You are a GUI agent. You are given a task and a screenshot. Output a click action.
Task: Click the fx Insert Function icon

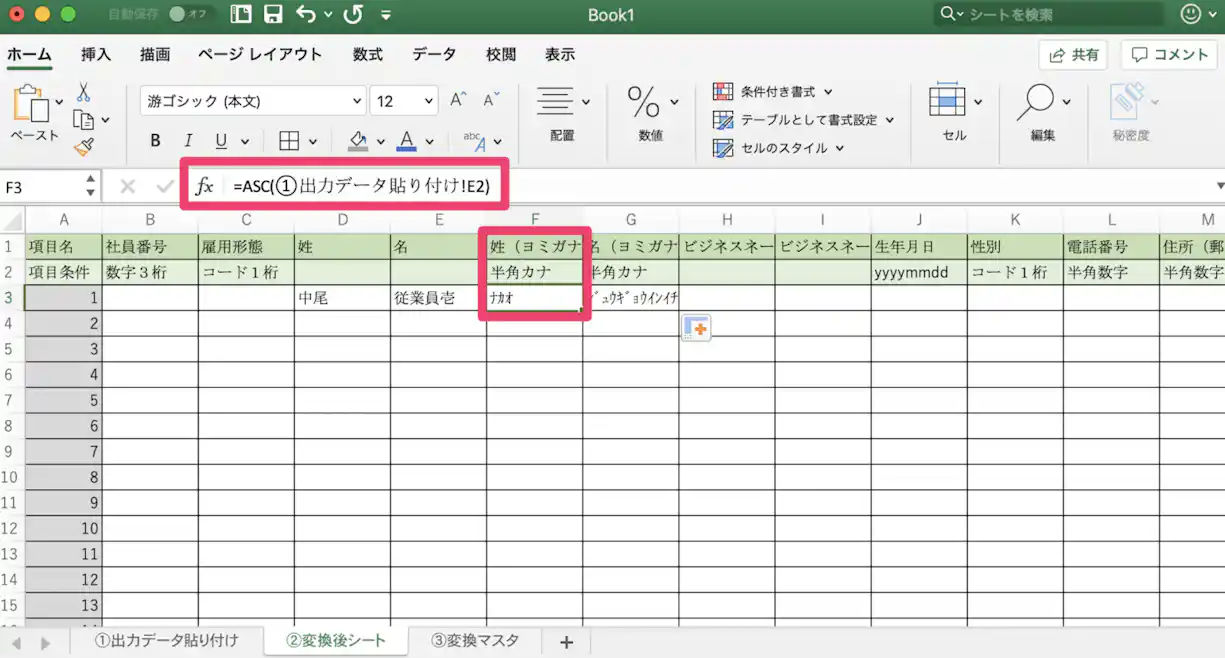click(203, 184)
